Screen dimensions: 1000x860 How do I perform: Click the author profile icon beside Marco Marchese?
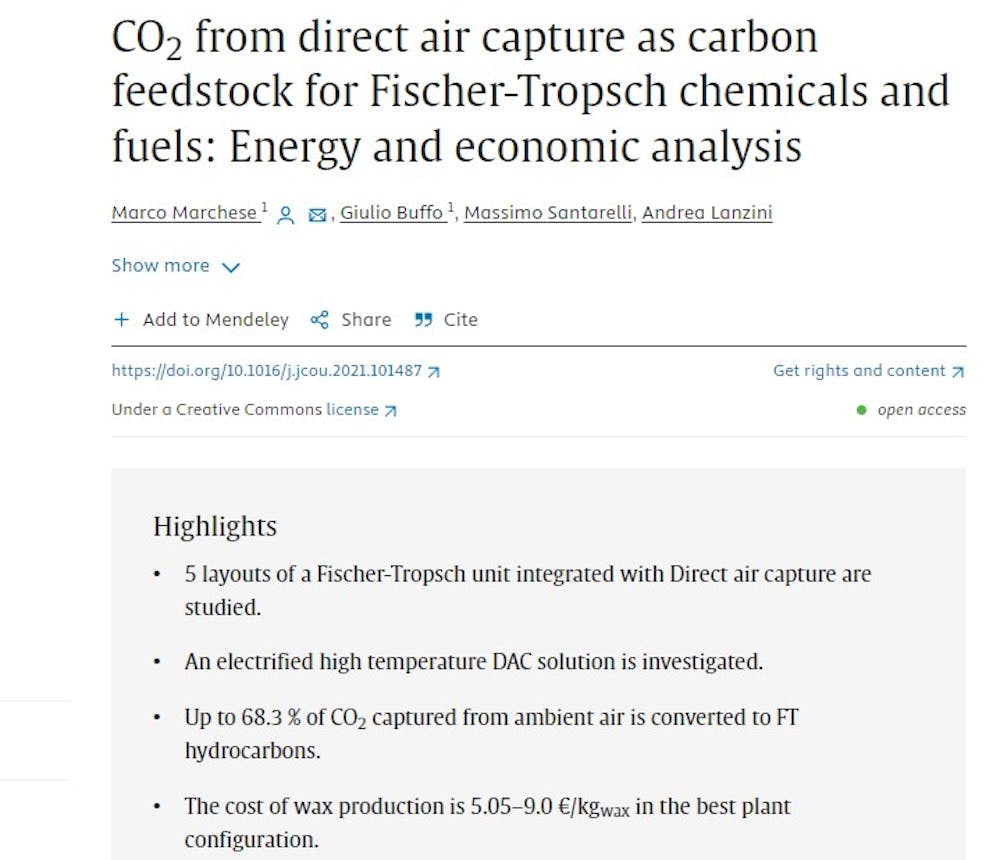[x=286, y=215]
